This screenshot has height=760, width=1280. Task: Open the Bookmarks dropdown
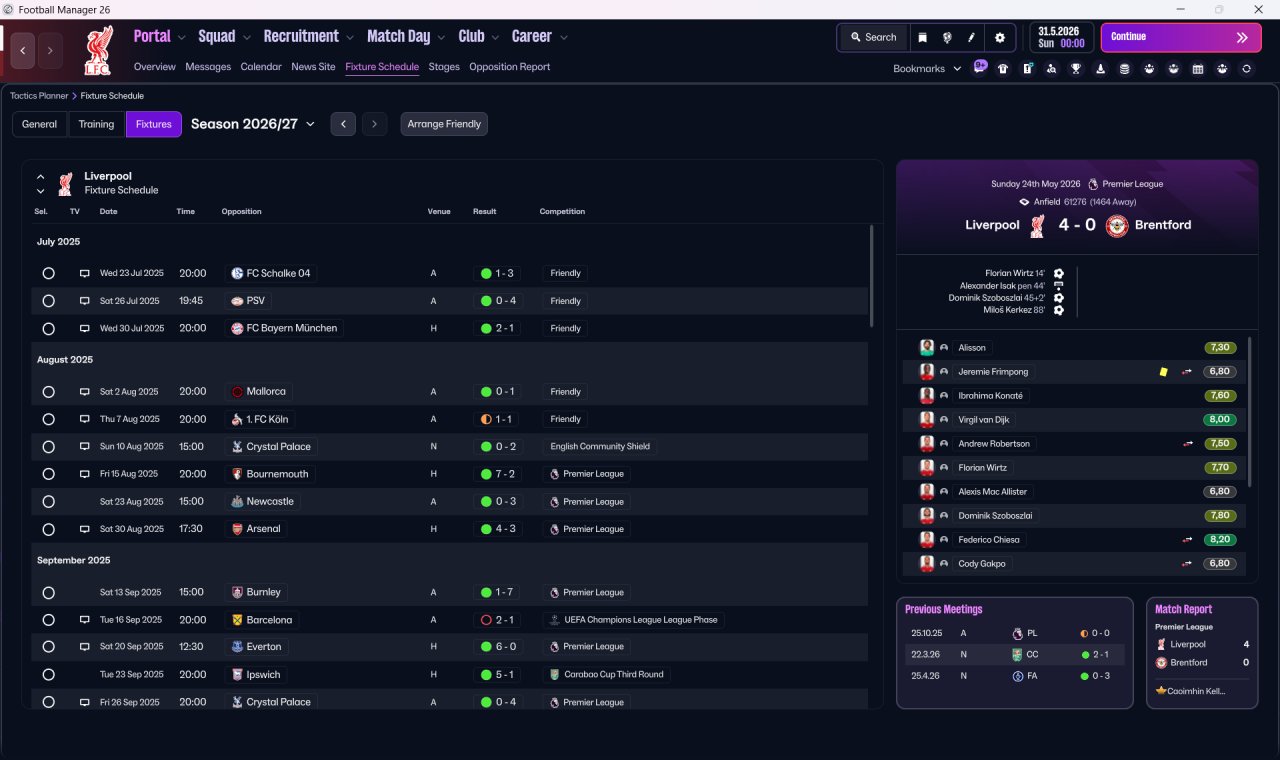click(x=927, y=69)
